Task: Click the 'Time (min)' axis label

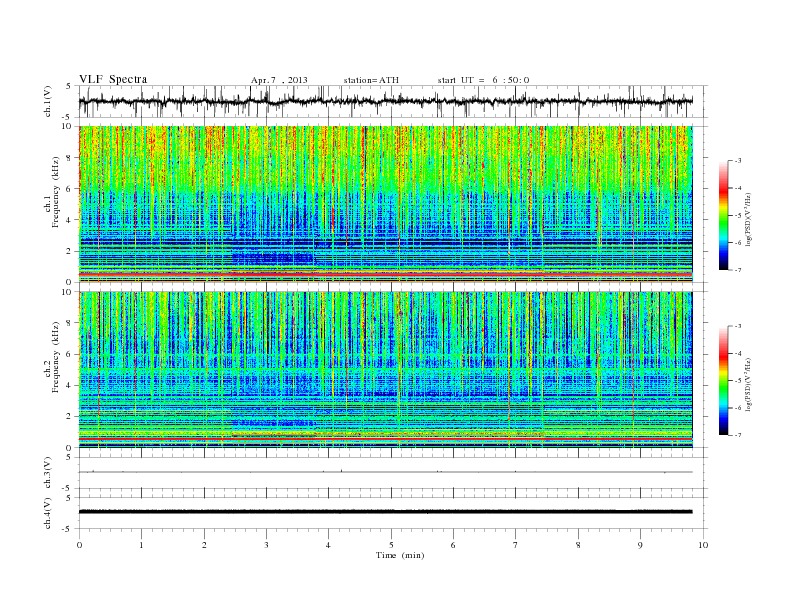Action: (x=400, y=555)
